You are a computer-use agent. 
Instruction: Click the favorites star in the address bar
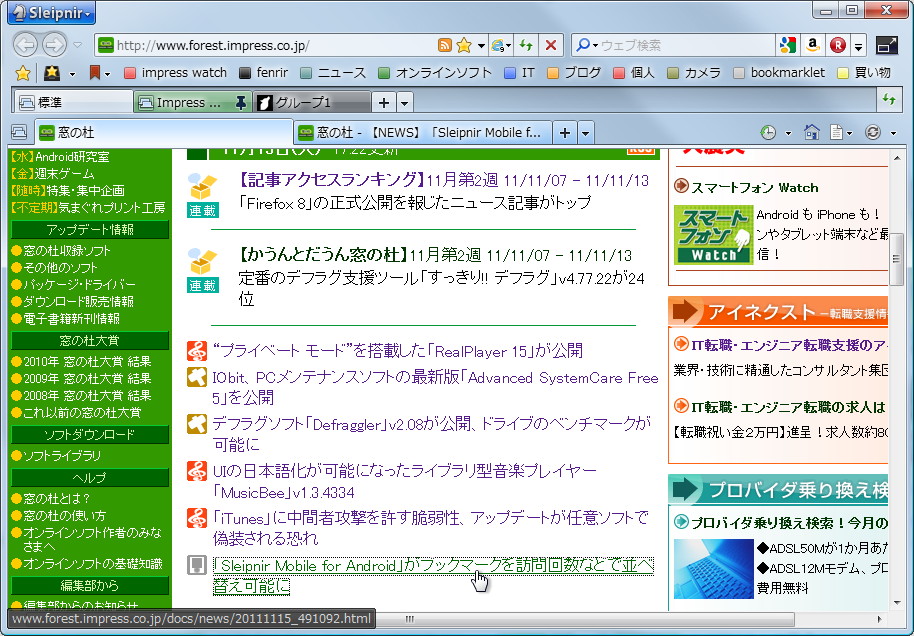[462, 45]
